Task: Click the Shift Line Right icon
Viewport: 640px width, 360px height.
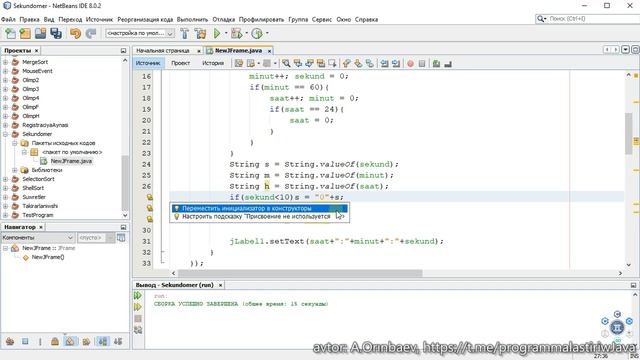Action: (396, 63)
